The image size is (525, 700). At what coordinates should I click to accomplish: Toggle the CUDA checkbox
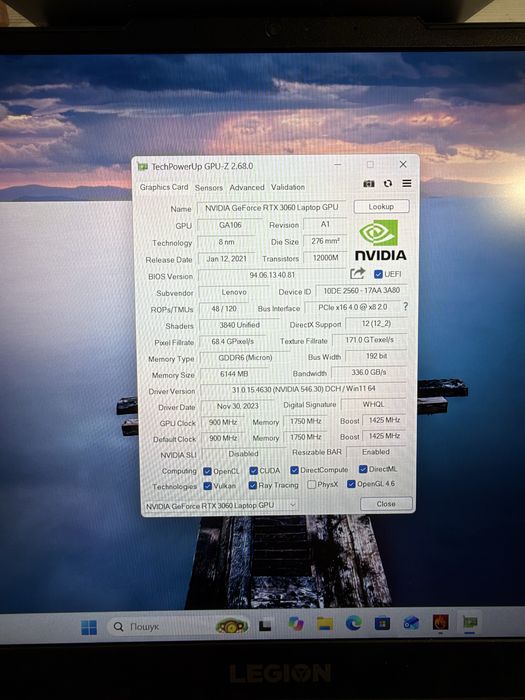click(x=253, y=471)
